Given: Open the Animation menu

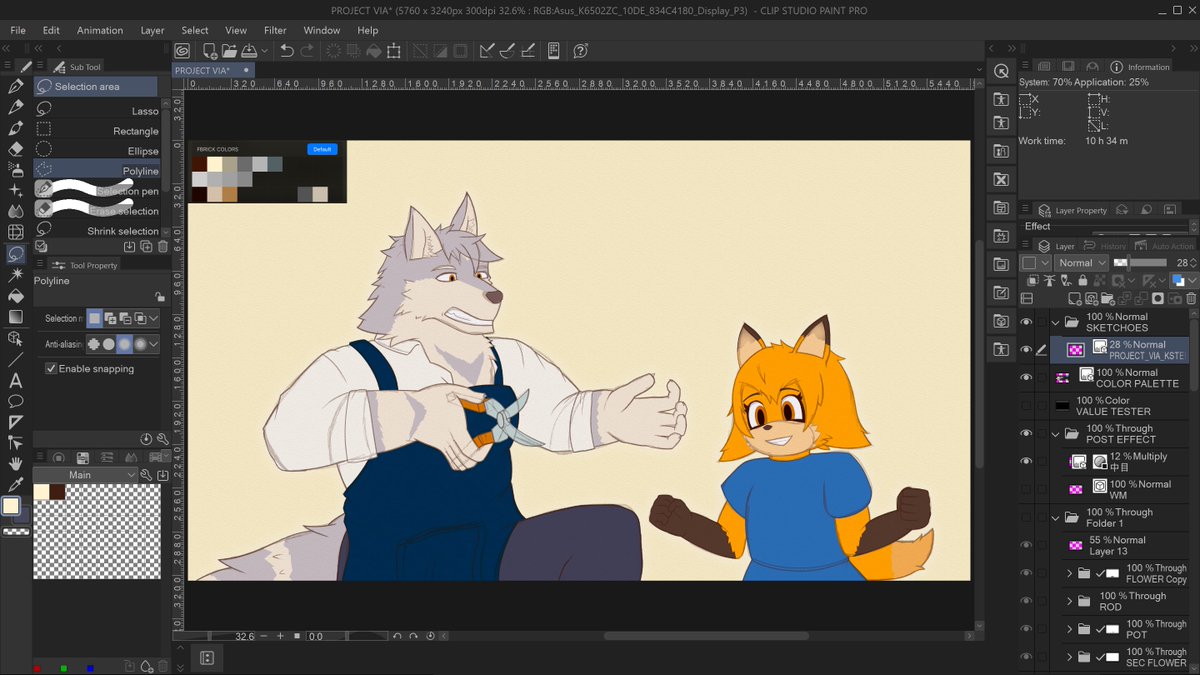Looking at the screenshot, I should [x=100, y=30].
